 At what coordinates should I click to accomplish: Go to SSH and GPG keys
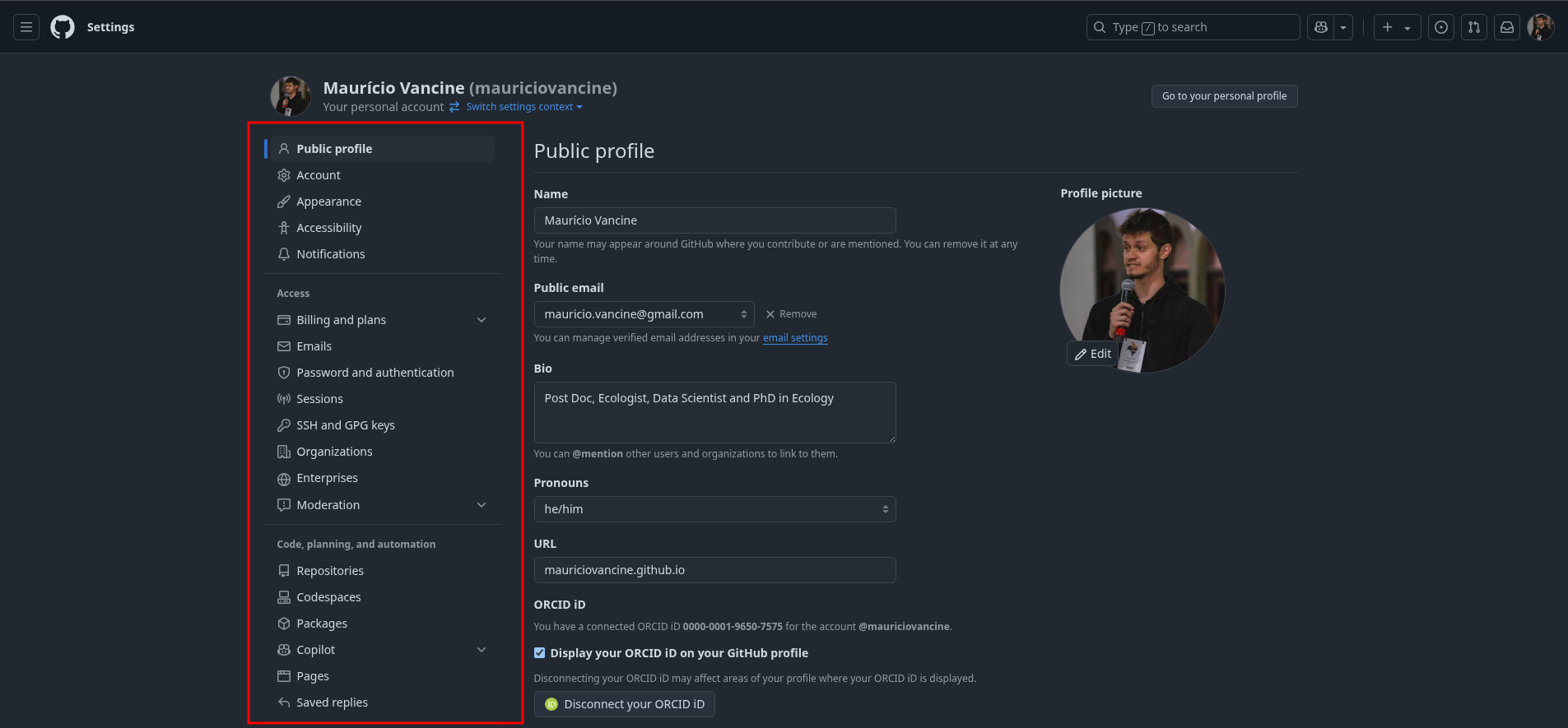(345, 425)
